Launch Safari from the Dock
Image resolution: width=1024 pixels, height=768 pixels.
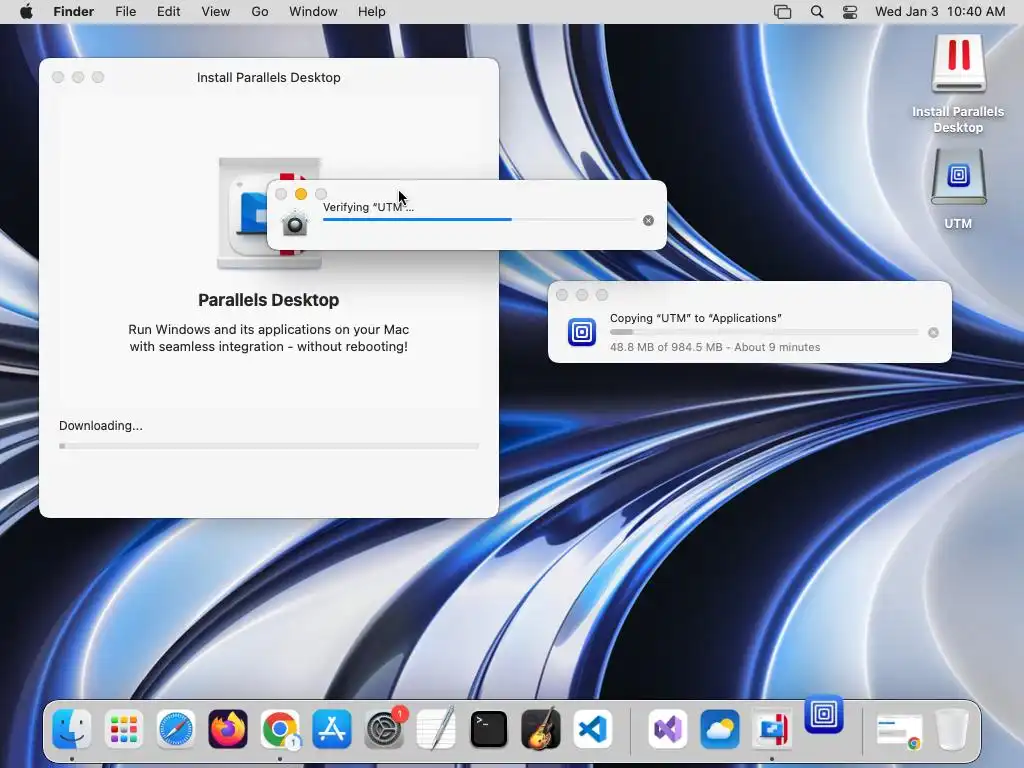176,729
